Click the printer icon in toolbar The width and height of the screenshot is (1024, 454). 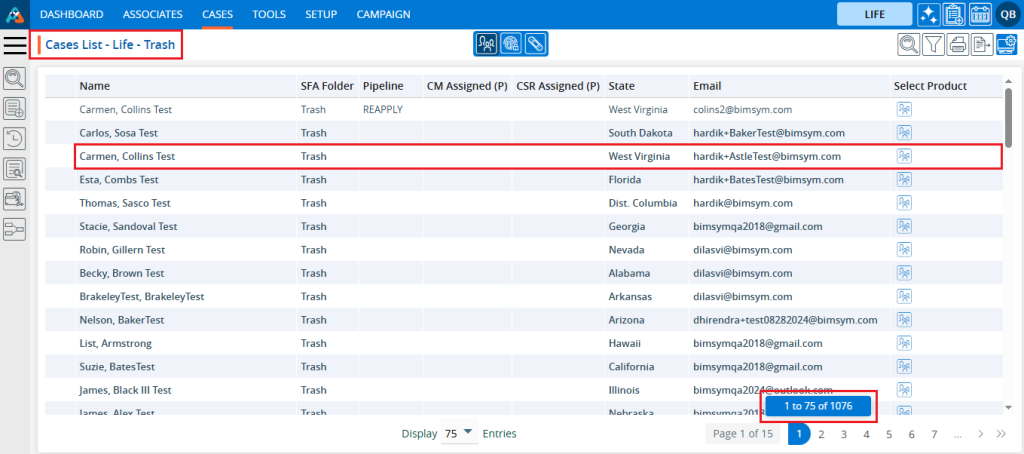[x=957, y=44]
